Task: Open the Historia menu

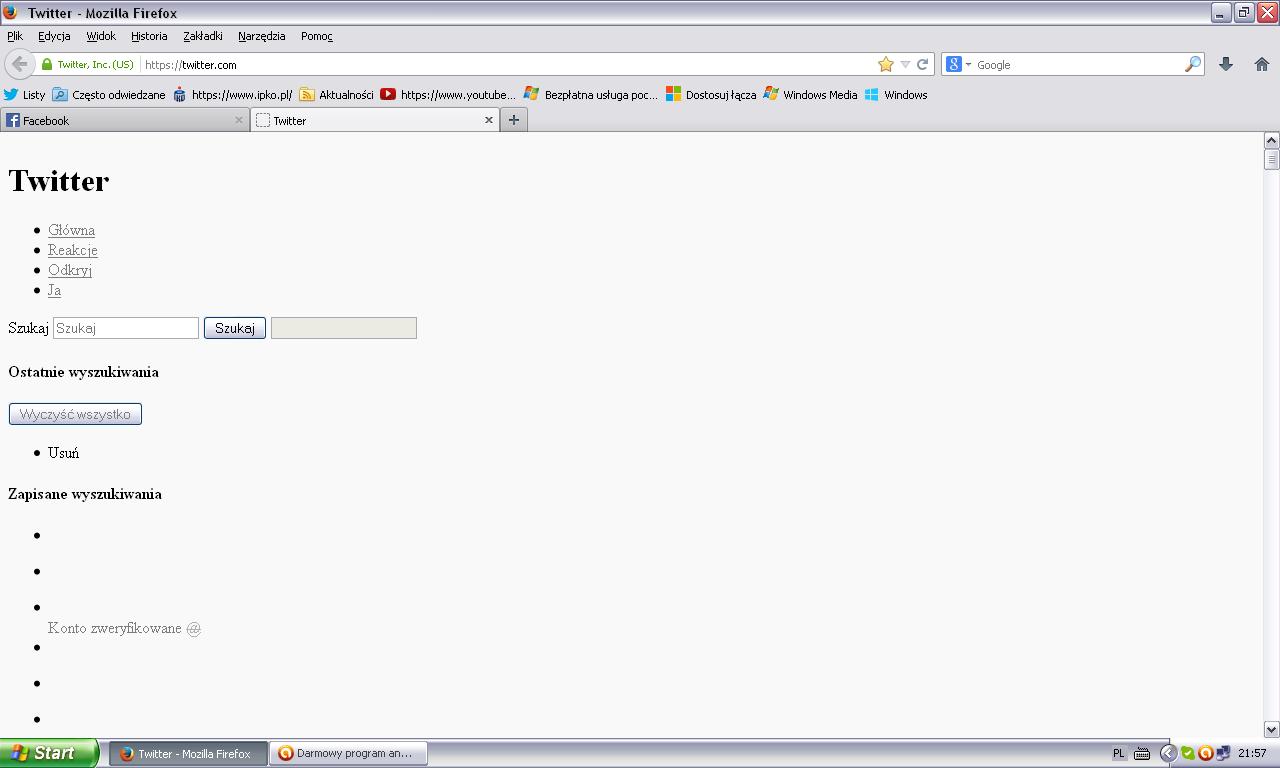Action: click(149, 36)
